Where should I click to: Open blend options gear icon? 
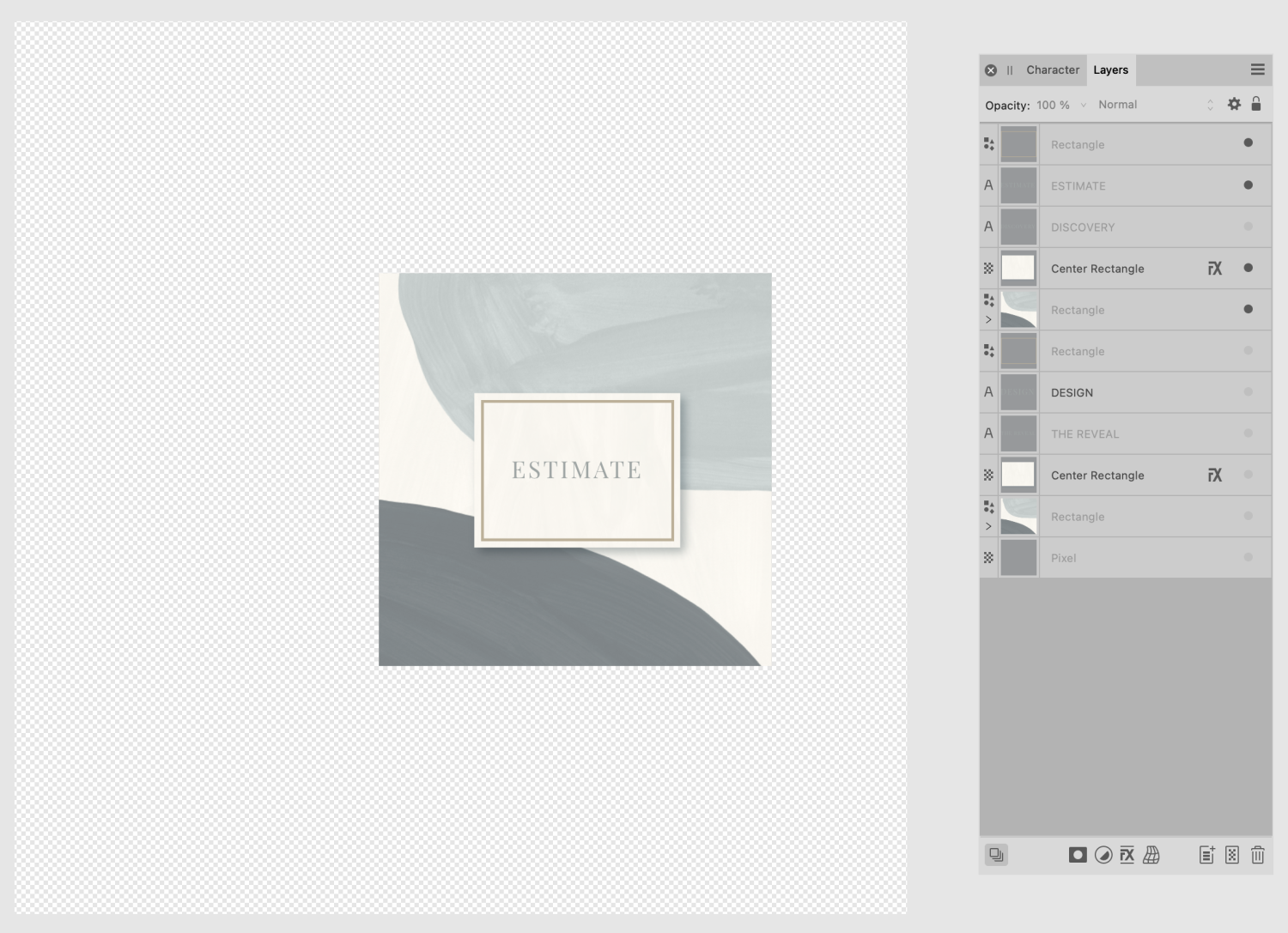pos(1234,104)
